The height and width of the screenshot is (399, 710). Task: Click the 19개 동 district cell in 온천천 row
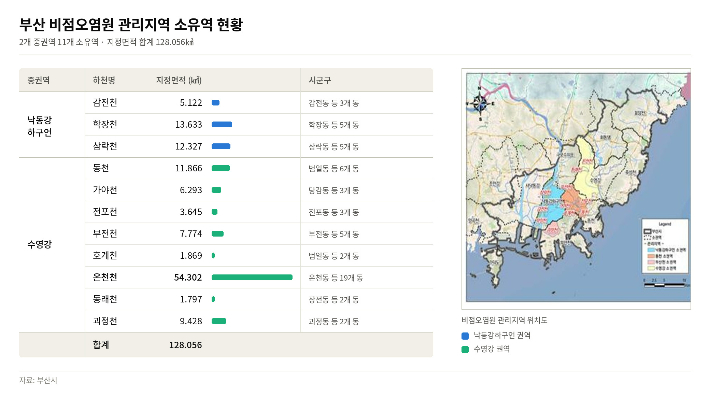336,278
